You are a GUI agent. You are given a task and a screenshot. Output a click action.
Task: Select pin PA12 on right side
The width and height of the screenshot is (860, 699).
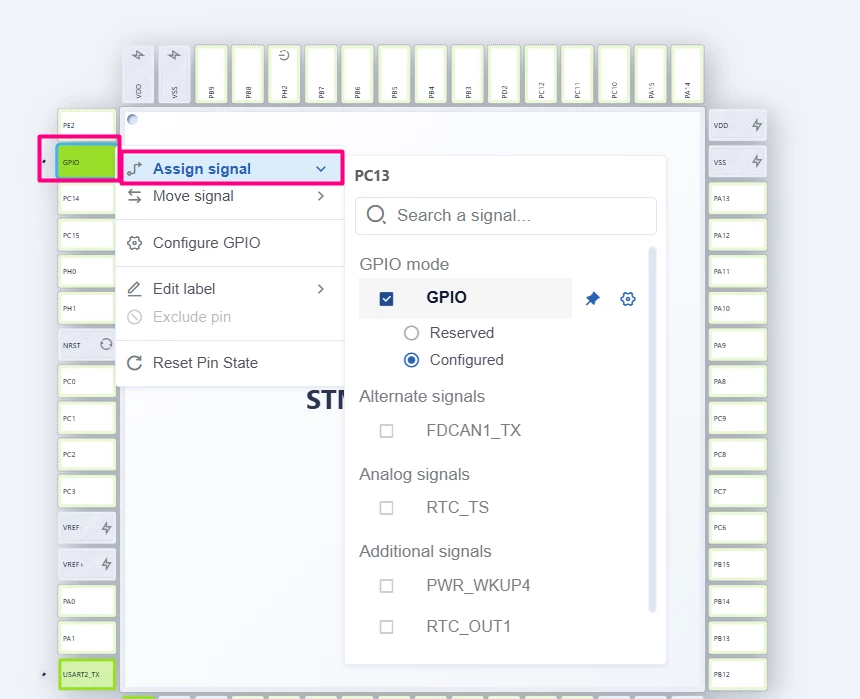coord(738,235)
